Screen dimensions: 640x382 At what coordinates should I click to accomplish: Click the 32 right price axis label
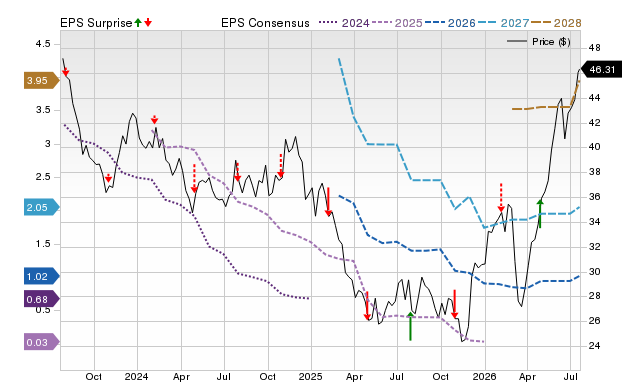click(595, 247)
